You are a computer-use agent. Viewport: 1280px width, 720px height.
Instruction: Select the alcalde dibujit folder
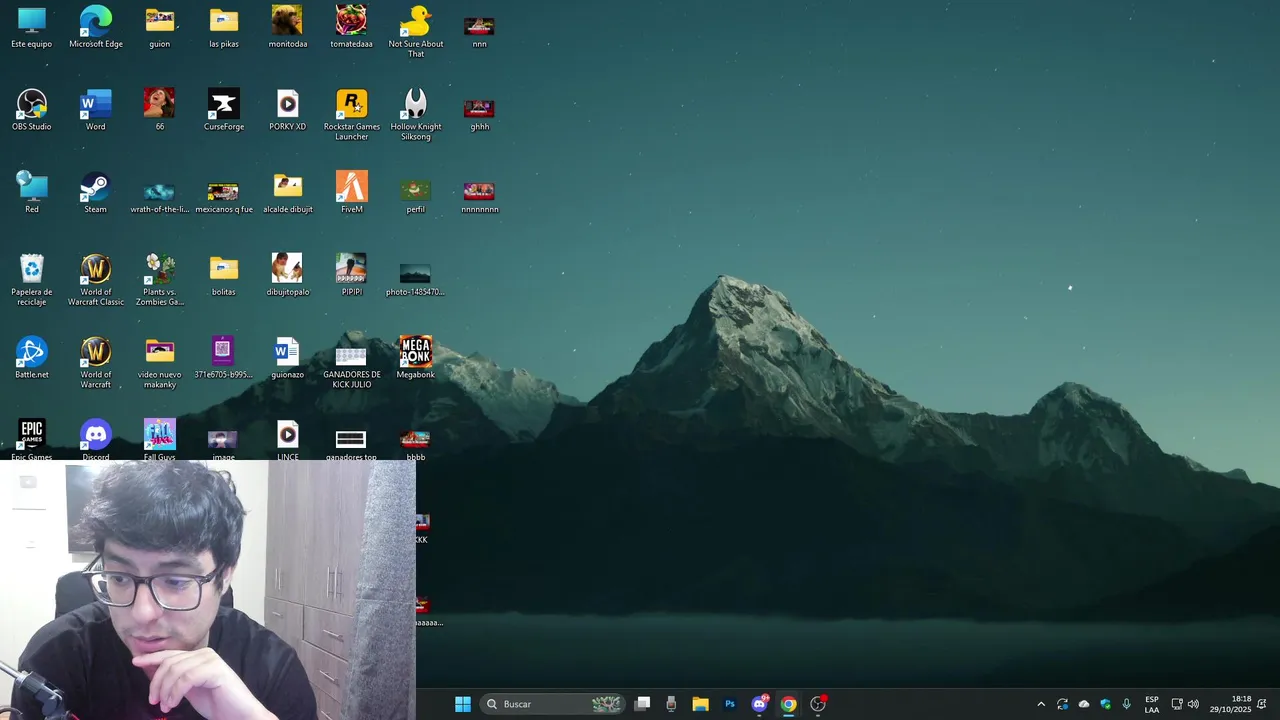point(288,193)
